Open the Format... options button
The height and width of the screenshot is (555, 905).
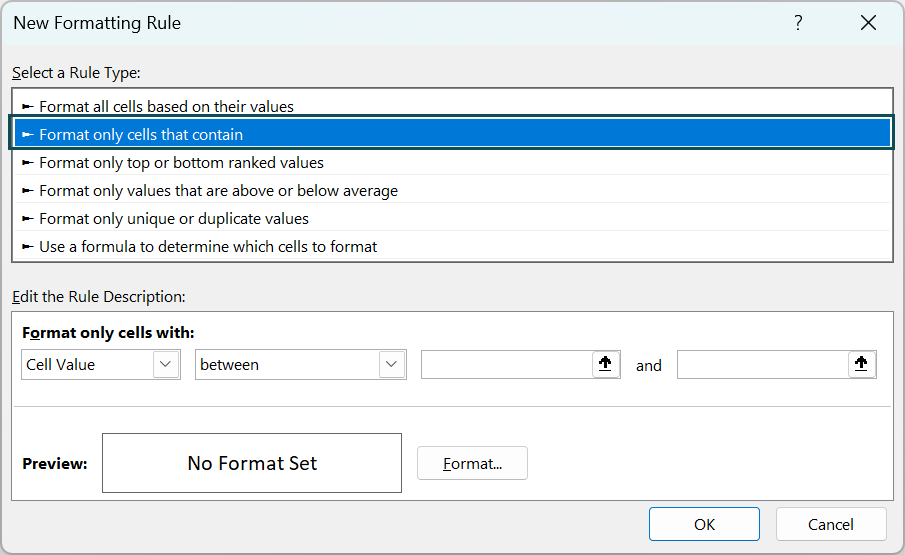pyautogui.click(x=472, y=463)
